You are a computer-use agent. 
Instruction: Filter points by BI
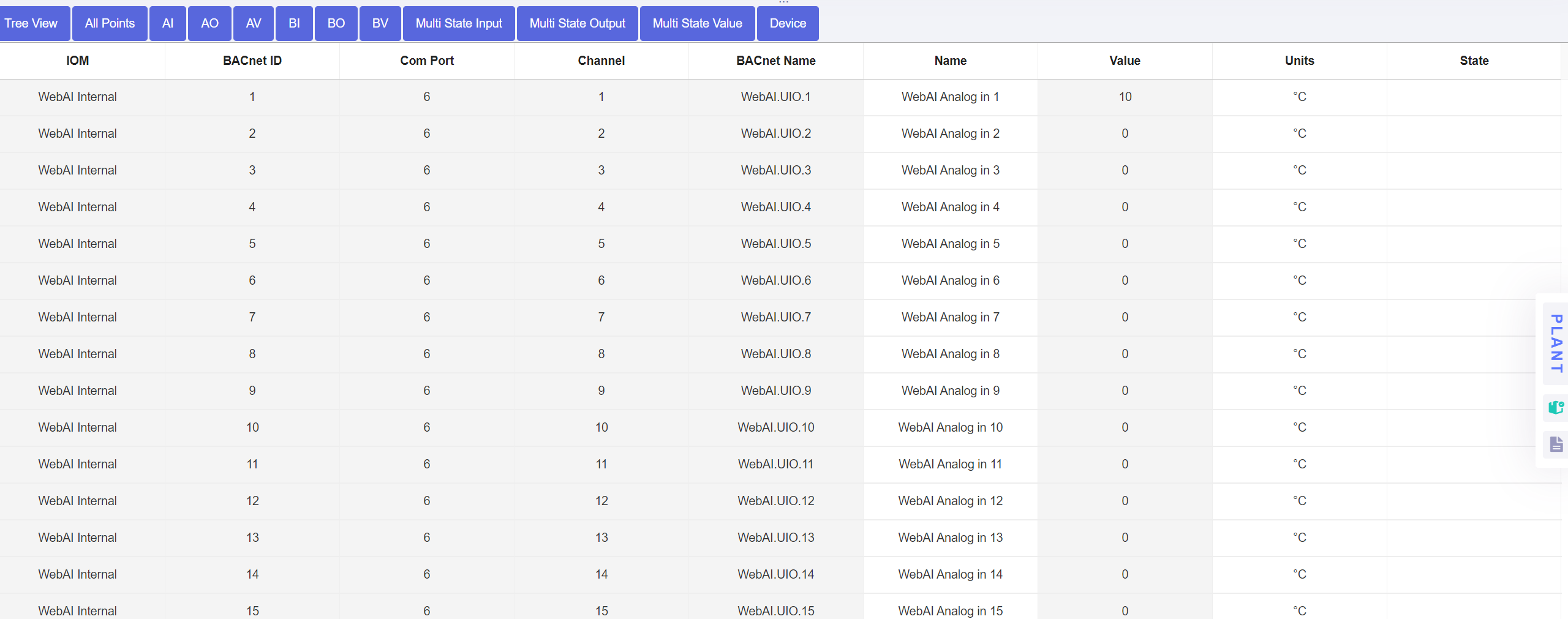(x=294, y=23)
